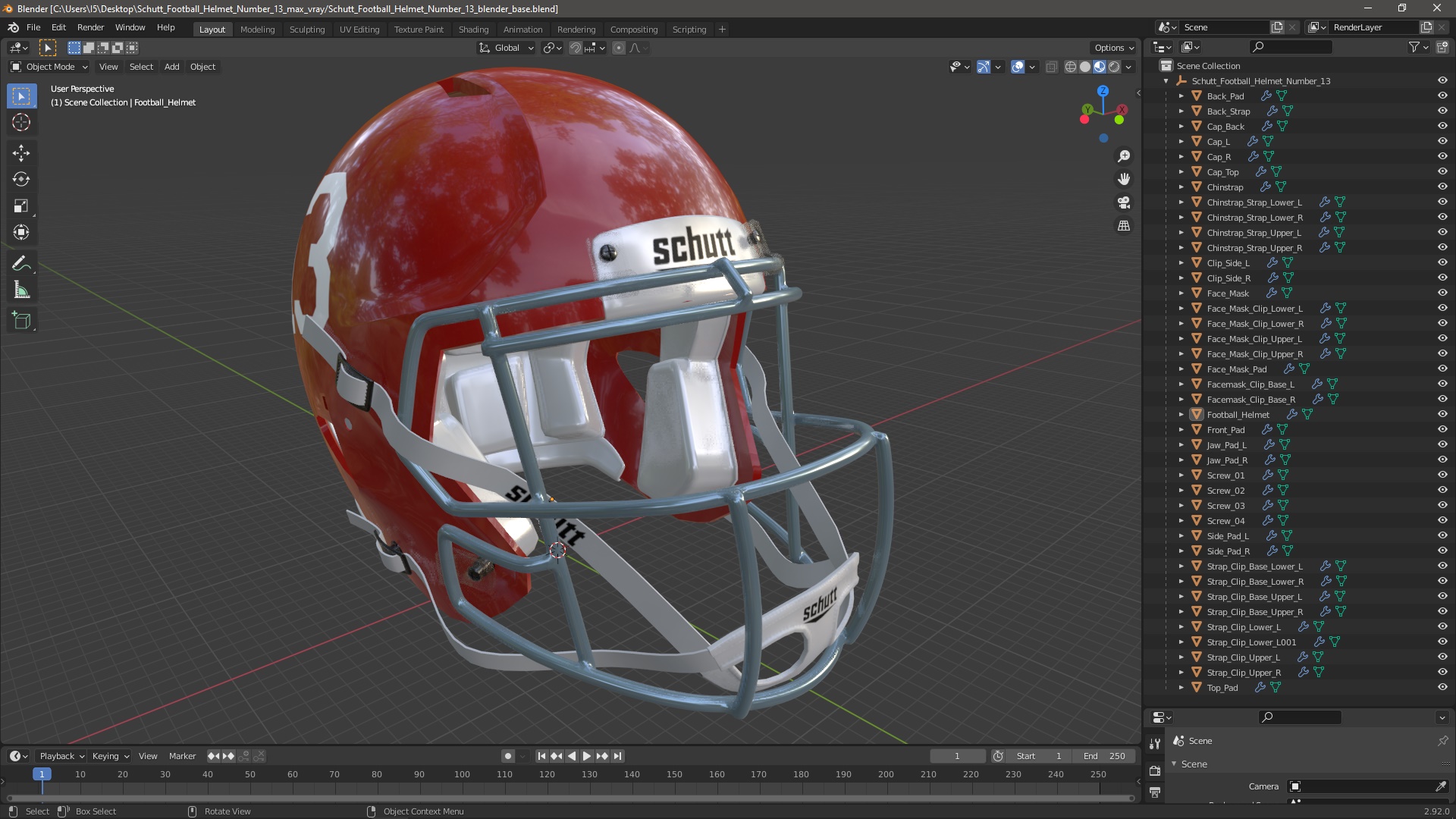The height and width of the screenshot is (819, 1456).
Task: Open the viewport Select menu
Action: click(141, 67)
